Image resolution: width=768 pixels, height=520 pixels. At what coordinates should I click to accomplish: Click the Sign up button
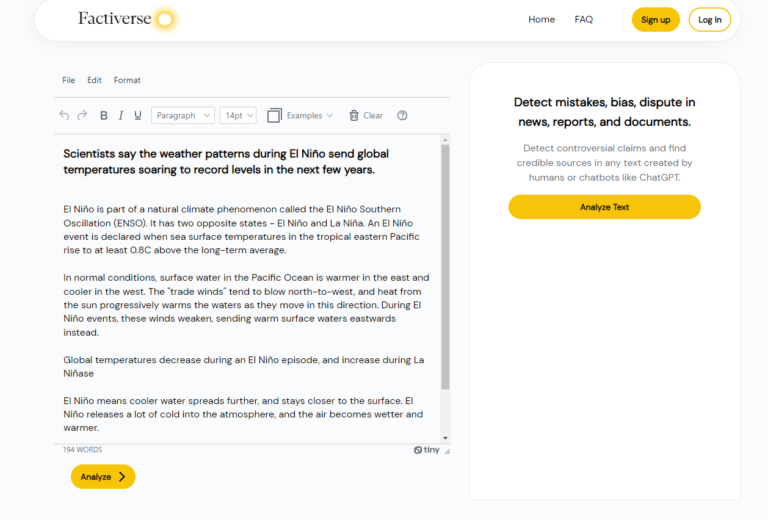[x=655, y=20]
